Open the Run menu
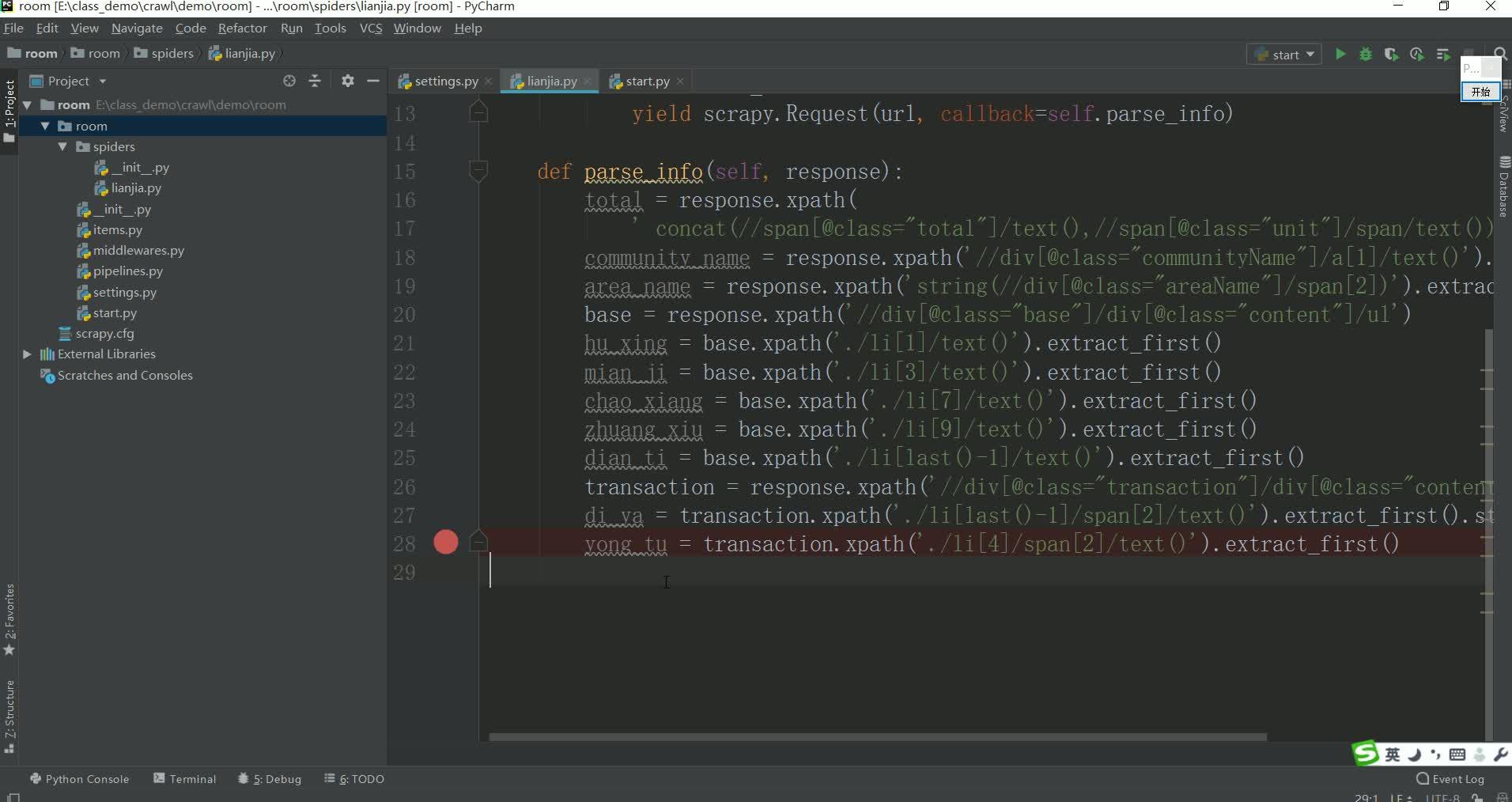Image resolution: width=1512 pixels, height=802 pixels. coord(292,28)
